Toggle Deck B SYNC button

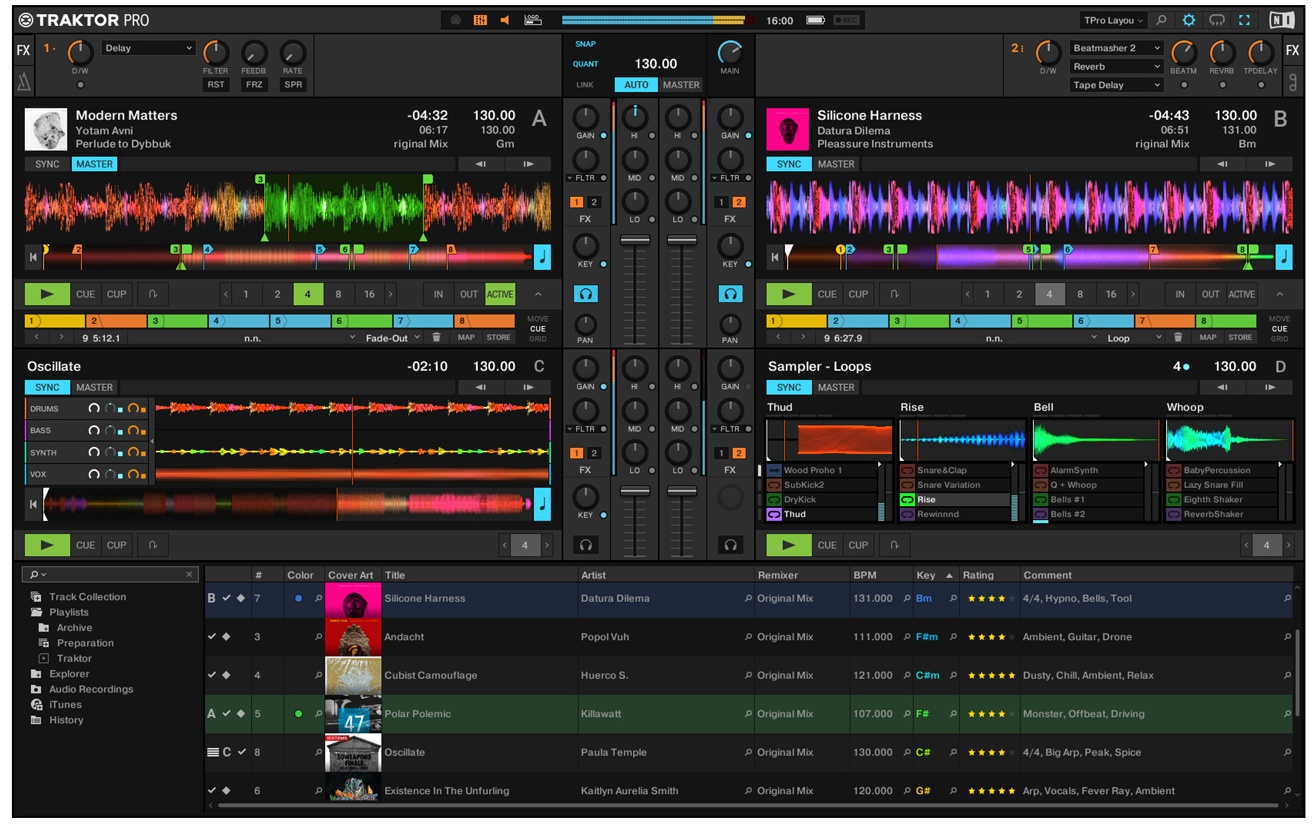(x=789, y=164)
